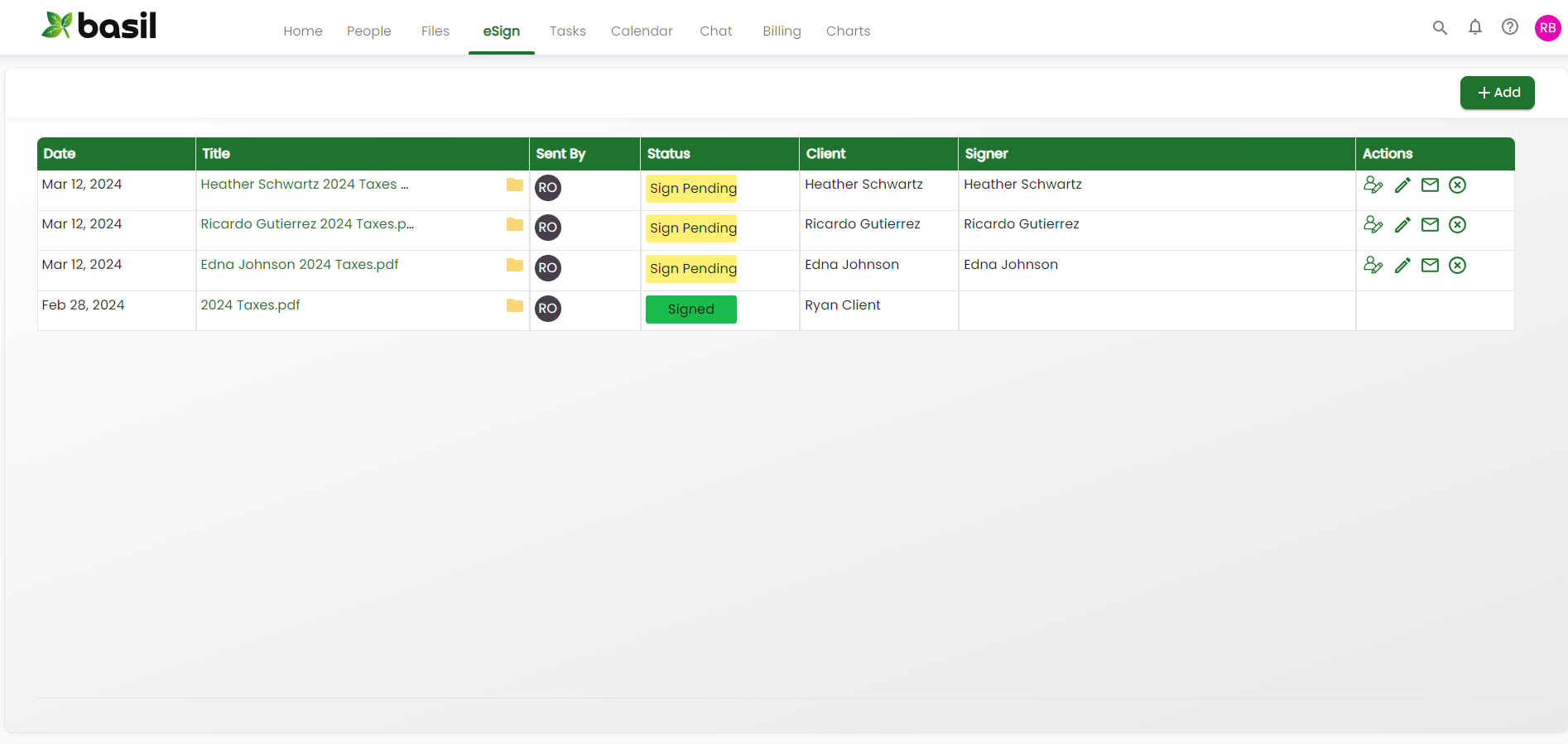Resend email for Edna Johnson request
Screen dimensions: 1568x744
coord(1430,266)
